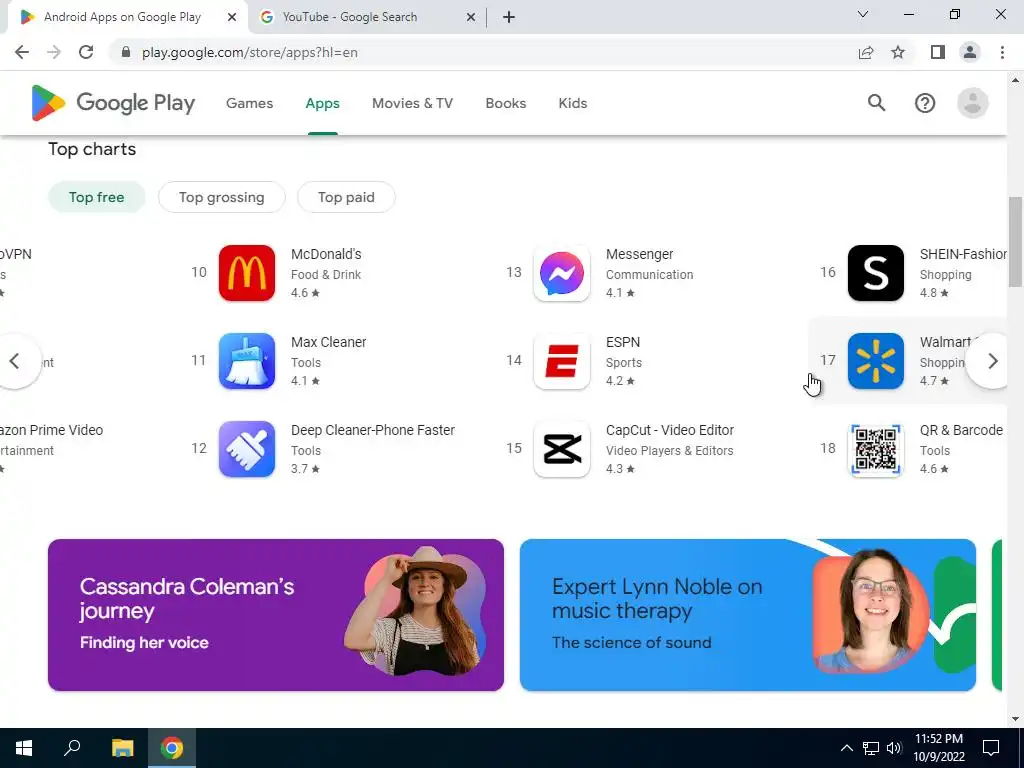Select Android Apps on Google Play tab
The height and width of the screenshot is (768, 1024).
pos(122,17)
